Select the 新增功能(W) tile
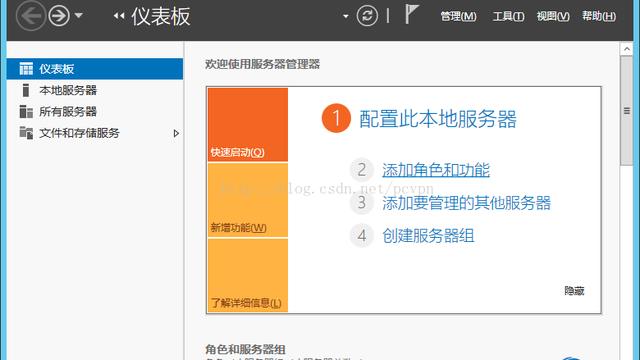 [x=248, y=200]
